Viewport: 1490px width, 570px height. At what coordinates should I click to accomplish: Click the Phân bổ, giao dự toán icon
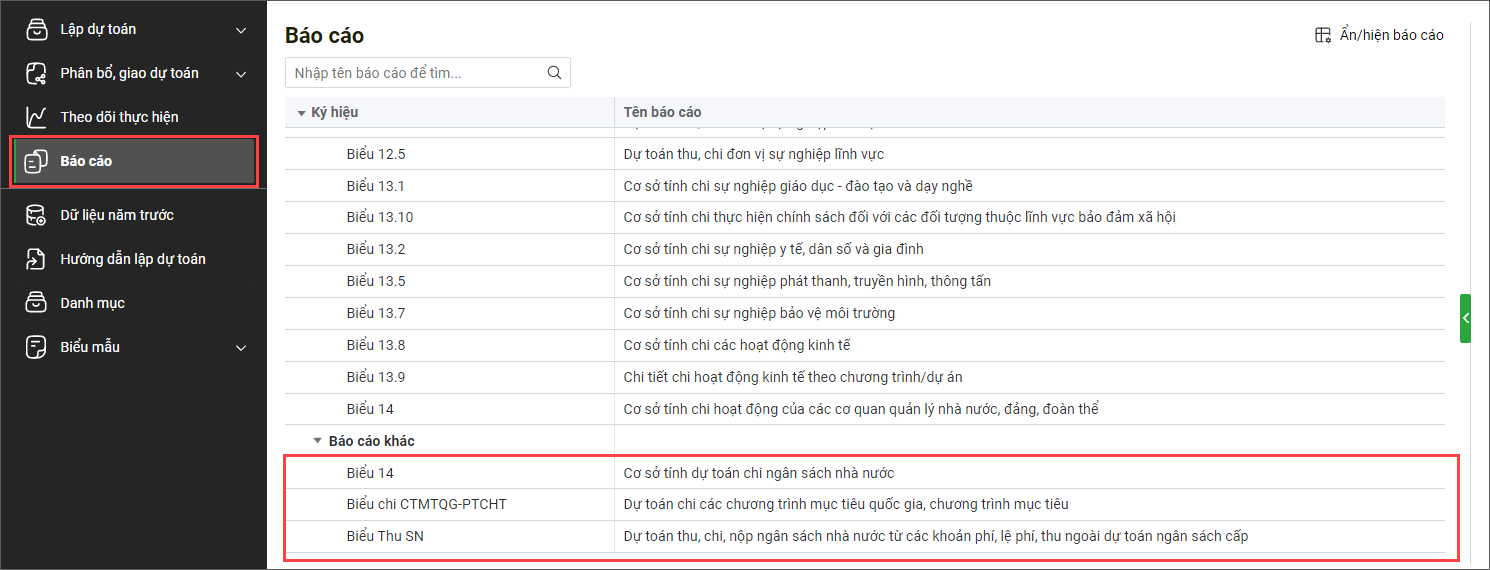[x=37, y=73]
